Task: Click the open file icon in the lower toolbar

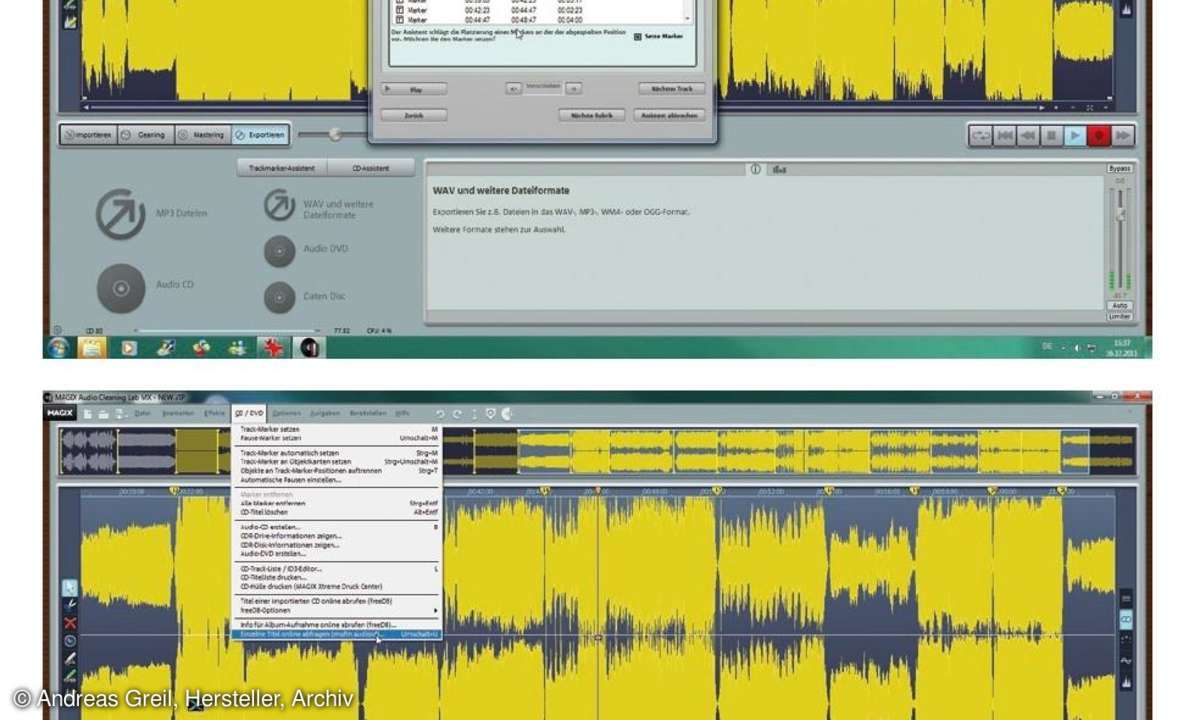Action: pyautogui.click(x=104, y=412)
